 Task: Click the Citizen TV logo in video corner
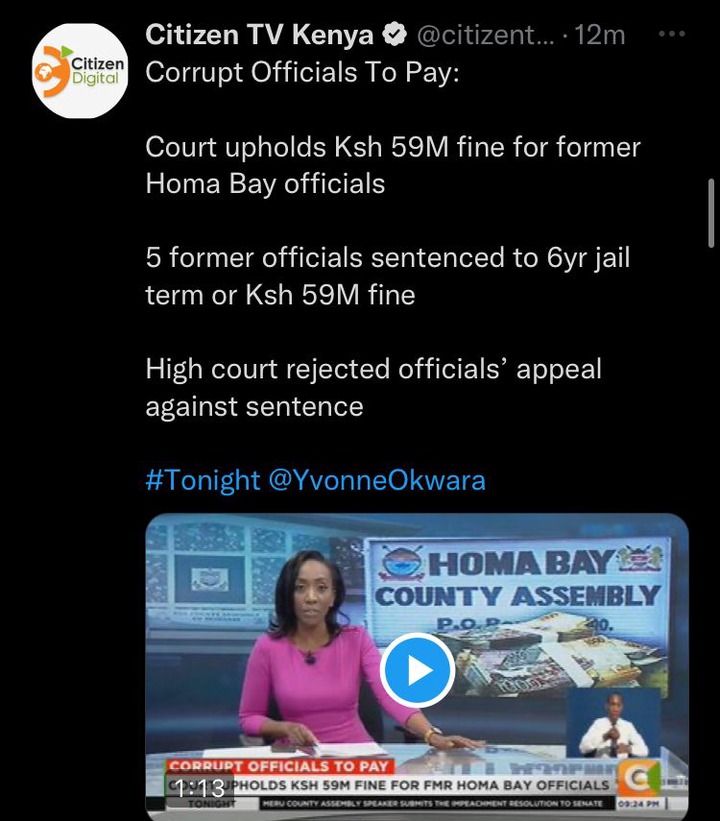click(639, 779)
